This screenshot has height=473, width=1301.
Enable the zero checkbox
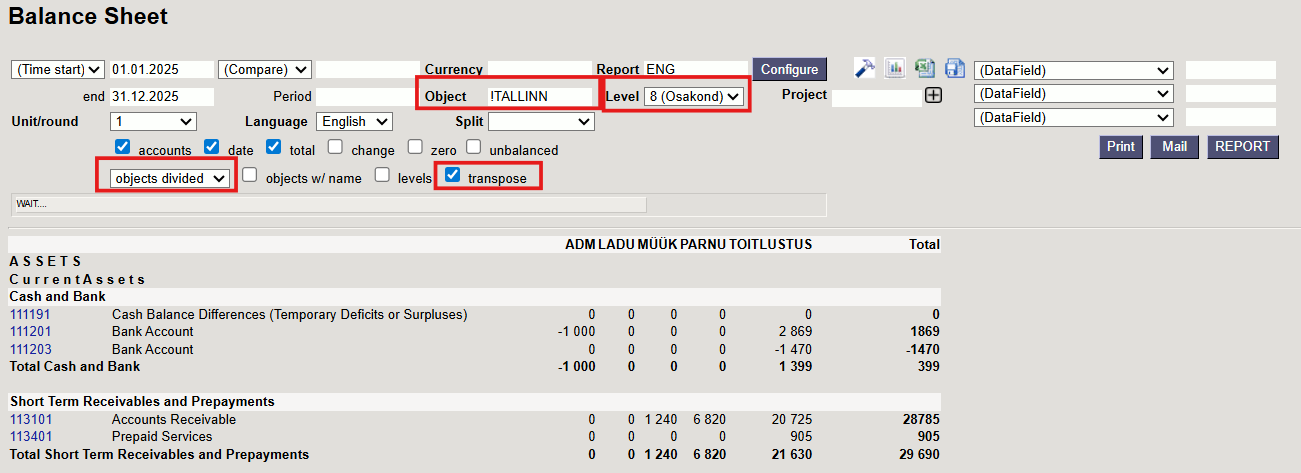(x=415, y=147)
